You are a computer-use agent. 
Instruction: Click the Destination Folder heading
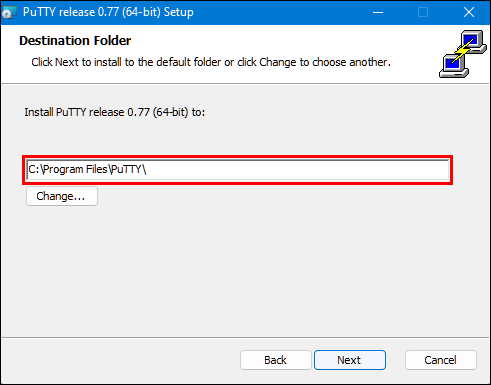[75, 41]
